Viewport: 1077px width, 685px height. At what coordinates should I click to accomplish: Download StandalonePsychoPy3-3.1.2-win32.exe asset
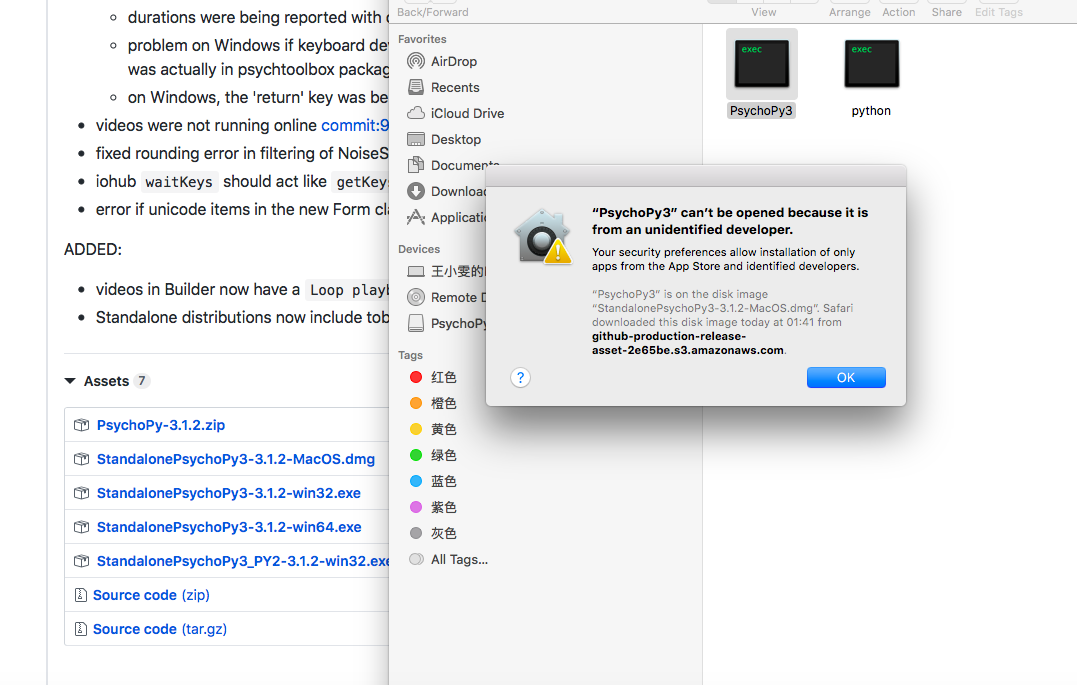click(229, 493)
